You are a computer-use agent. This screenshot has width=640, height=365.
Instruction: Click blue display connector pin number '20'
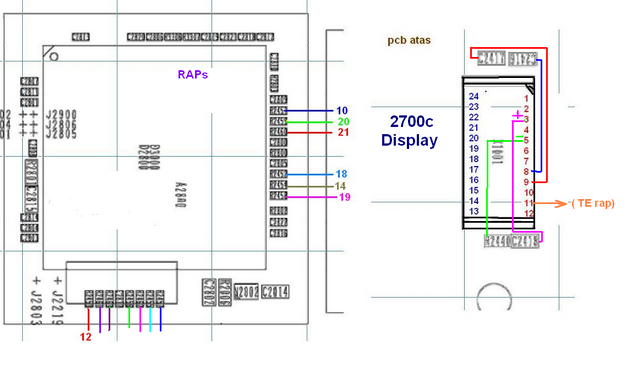(473, 138)
